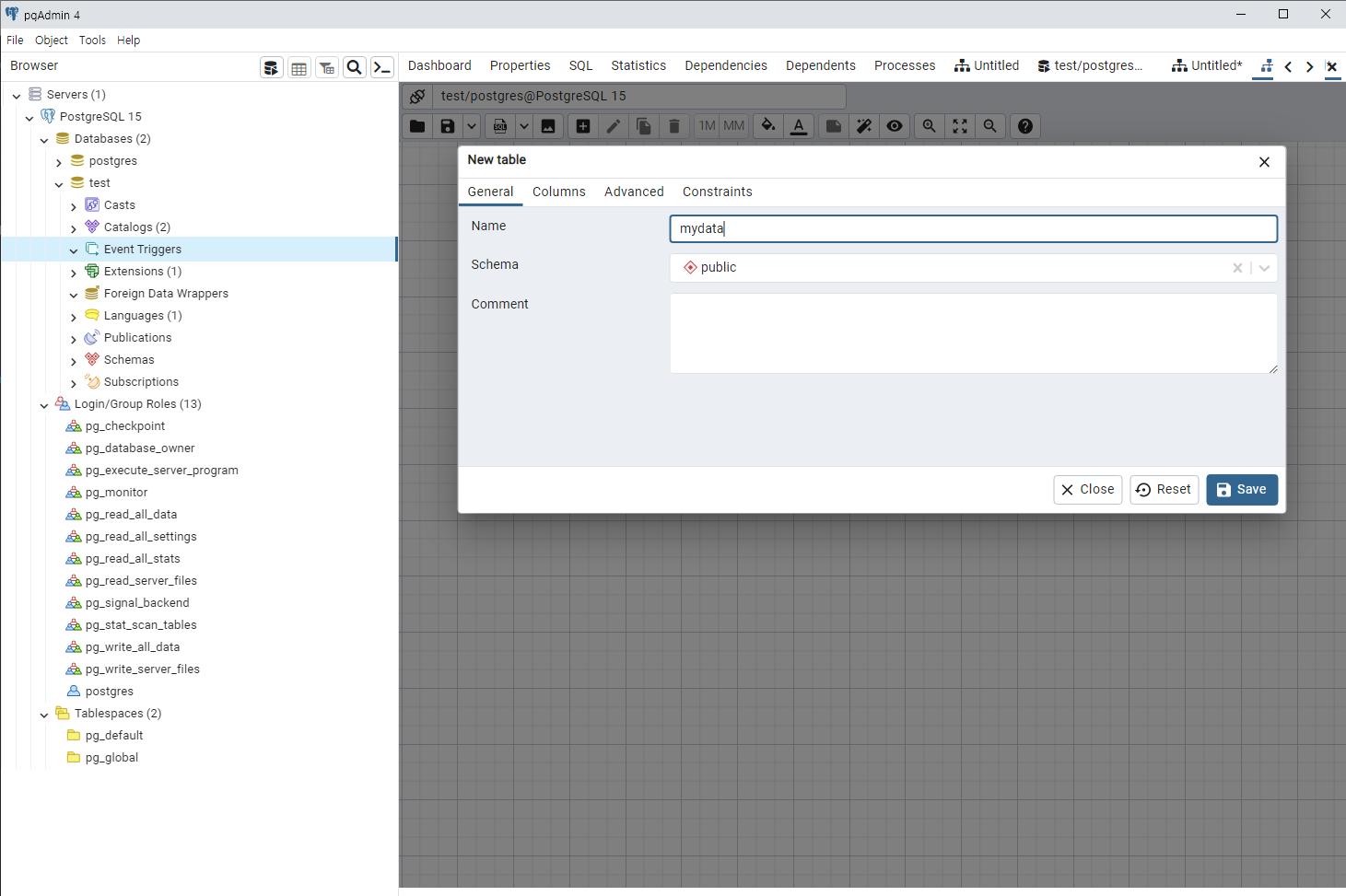The height and width of the screenshot is (896, 1346).
Task: Open the Query Tool from Browser toolbar
Action: pyautogui.click(x=271, y=67)
